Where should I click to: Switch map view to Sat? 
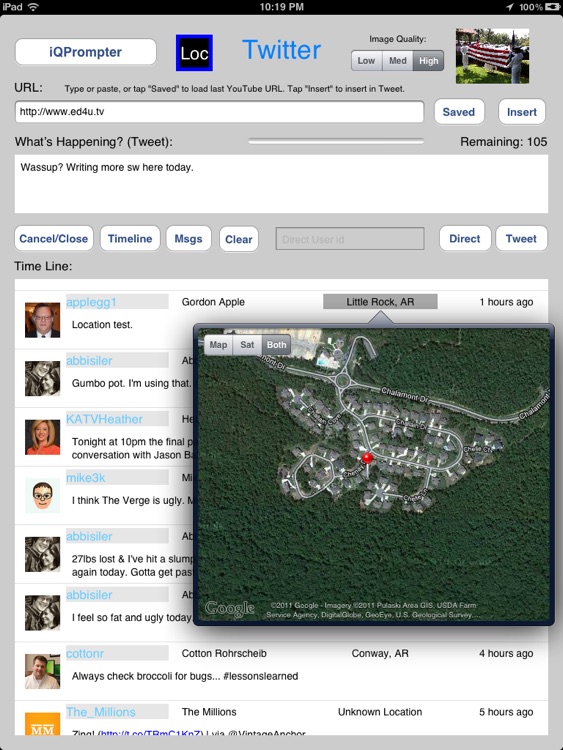[247, 345]
